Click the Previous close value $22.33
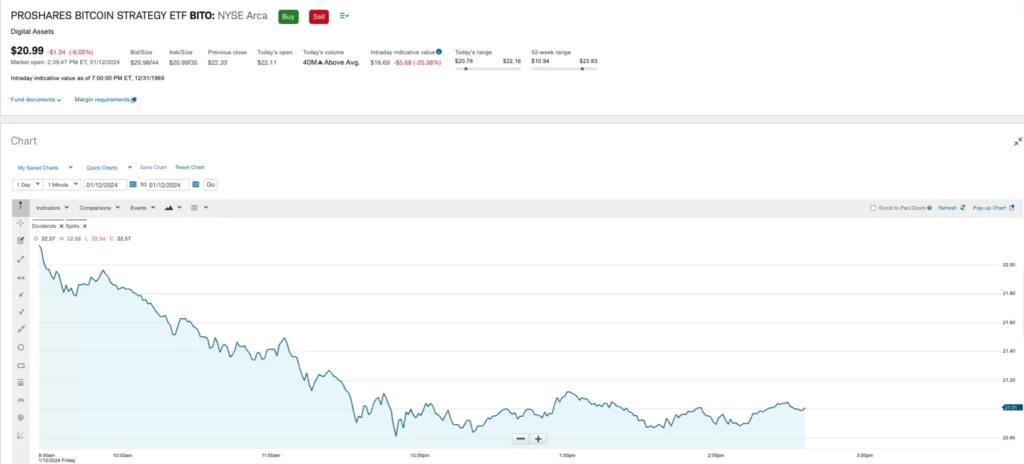The width and height of the screenshot is (1024, 464). pos(216,63)
